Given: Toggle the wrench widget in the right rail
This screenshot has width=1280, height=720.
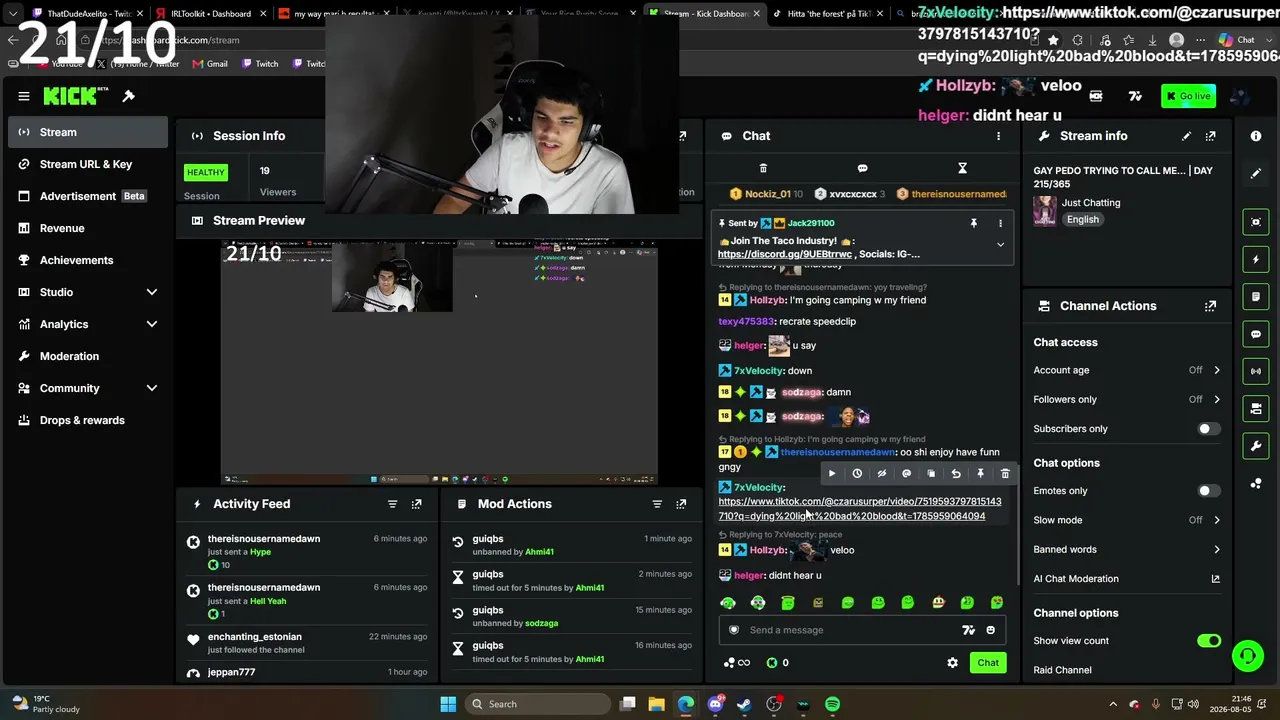Looking at the screenshot, I should tap(1256, 446).
